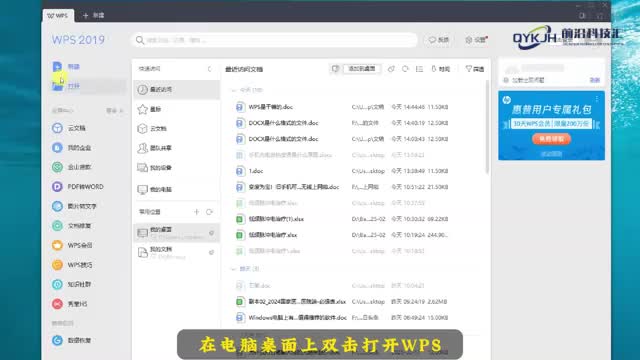Open the 时间 sort dropdown
The height and width of the screenshot is (360, 640).
click(x=441, y=69)
